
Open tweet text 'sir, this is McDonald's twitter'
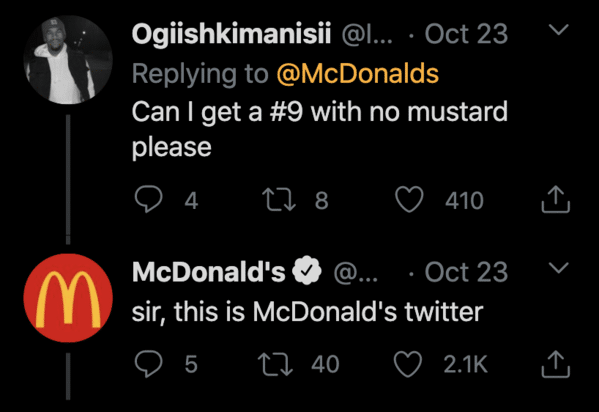(308, 311)
